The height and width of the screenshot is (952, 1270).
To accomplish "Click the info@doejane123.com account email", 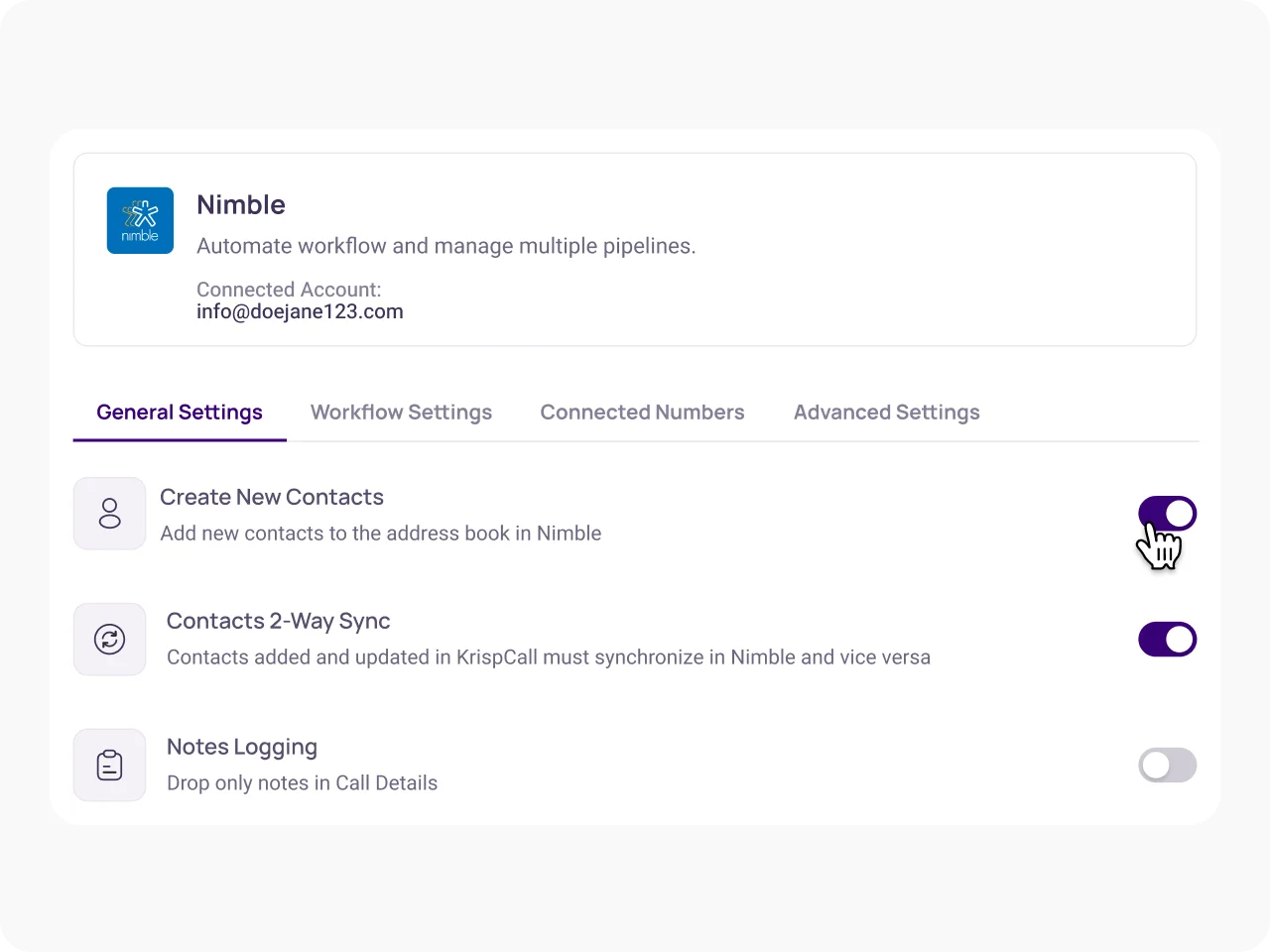I will 300,311.
